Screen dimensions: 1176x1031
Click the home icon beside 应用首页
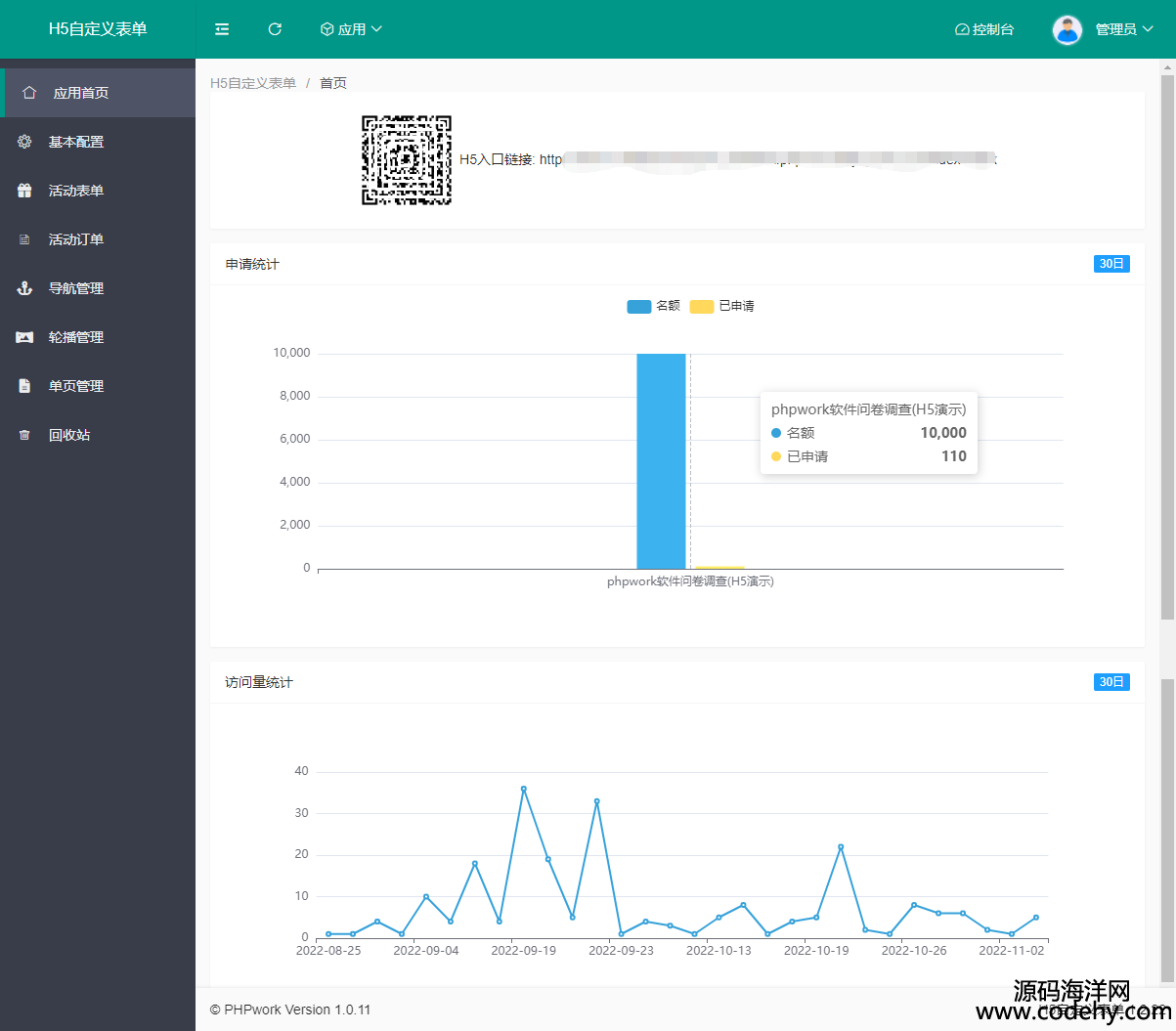click(29, 93)
